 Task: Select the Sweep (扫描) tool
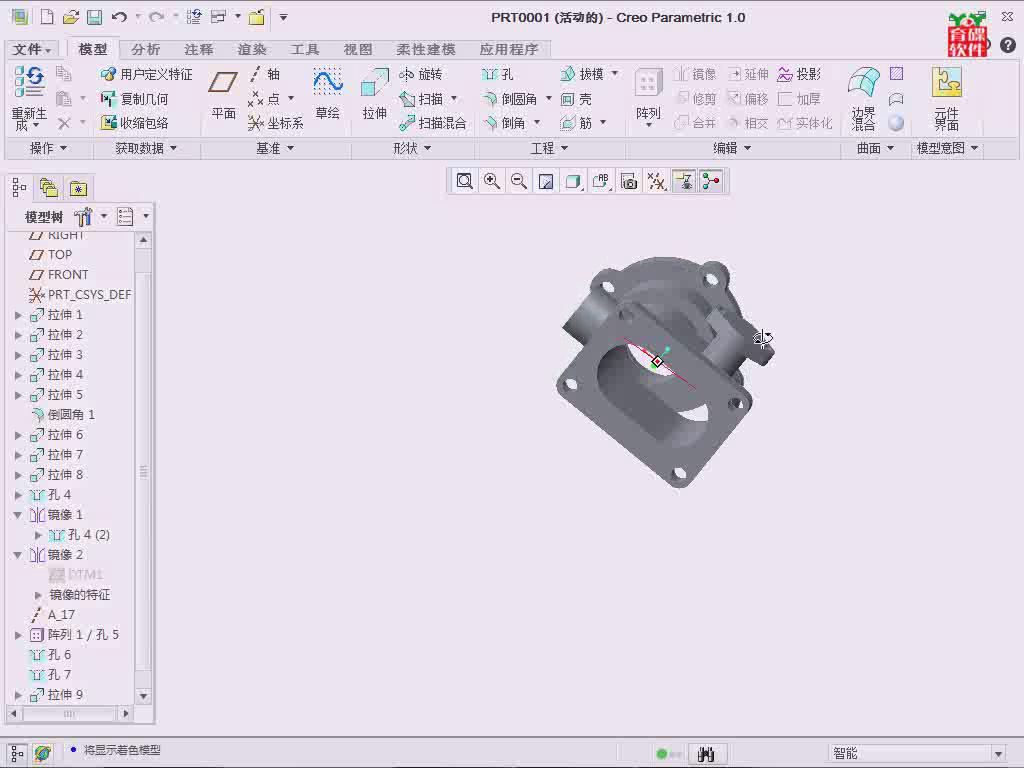tap(421, 99)
